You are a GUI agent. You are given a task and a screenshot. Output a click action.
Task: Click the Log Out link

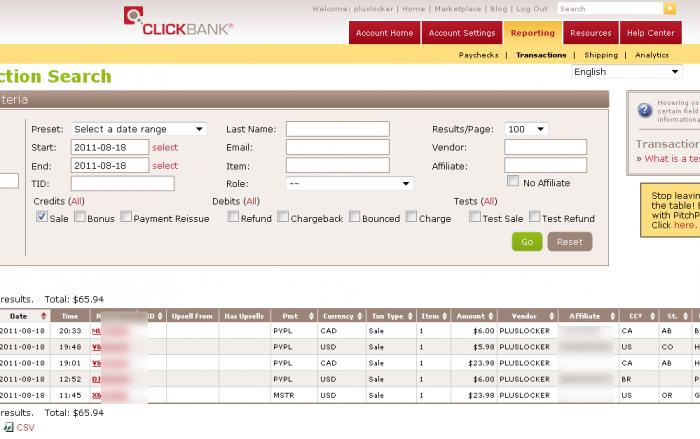point(532,8)
